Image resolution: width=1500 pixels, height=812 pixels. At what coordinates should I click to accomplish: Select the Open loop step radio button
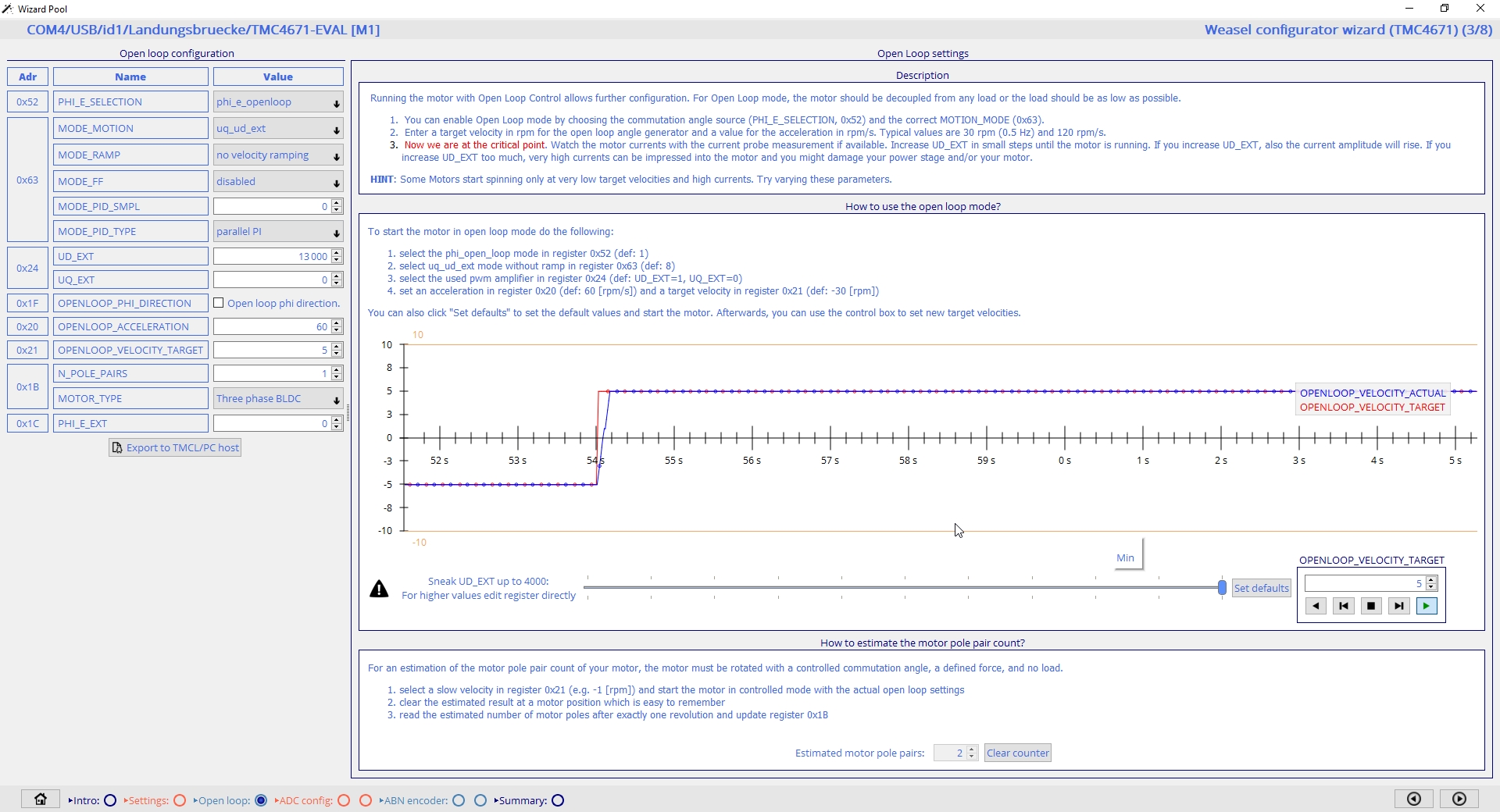click(x=261, y=800)
